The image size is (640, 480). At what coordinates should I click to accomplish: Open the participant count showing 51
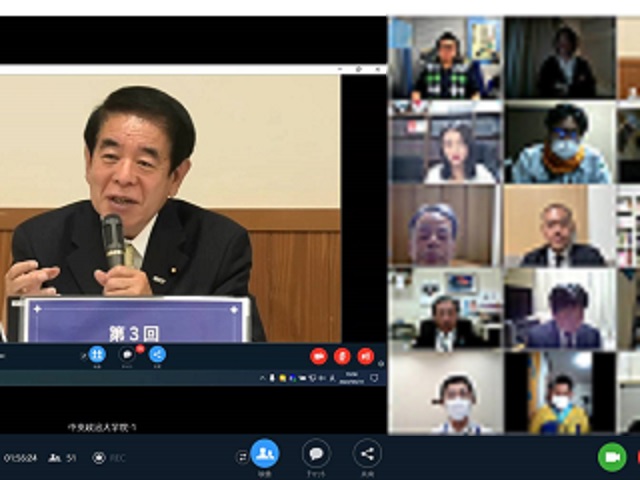[x=63, y=458]
